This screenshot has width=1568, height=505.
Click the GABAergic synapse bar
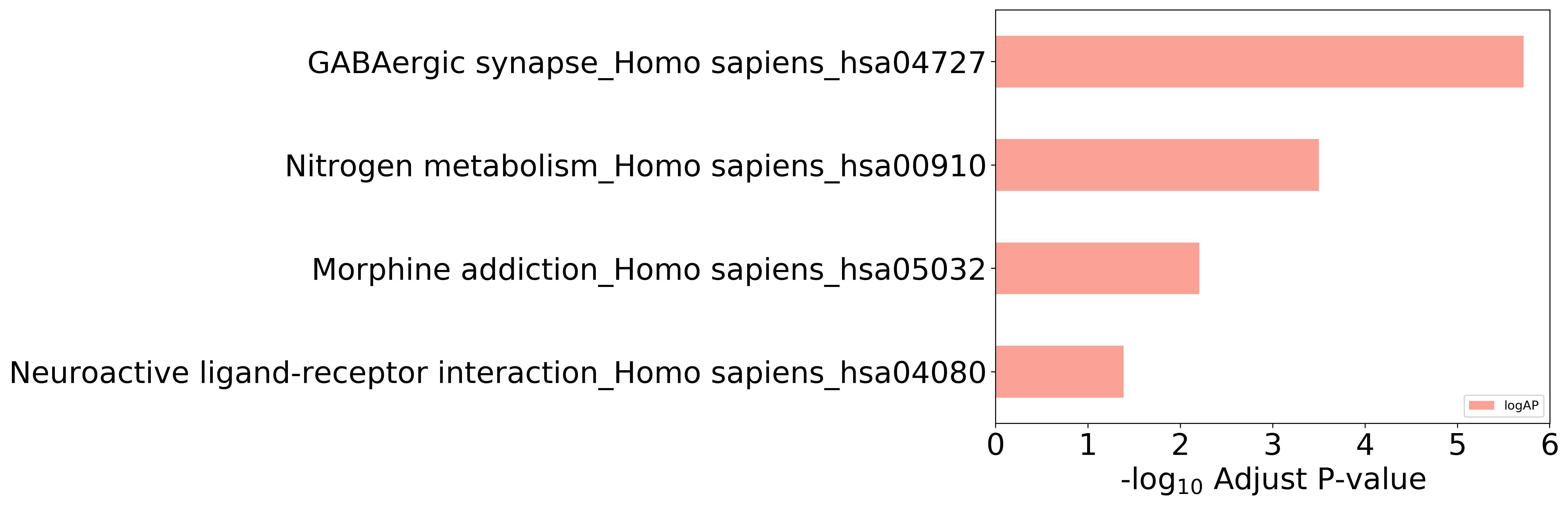coord(1260,61)
